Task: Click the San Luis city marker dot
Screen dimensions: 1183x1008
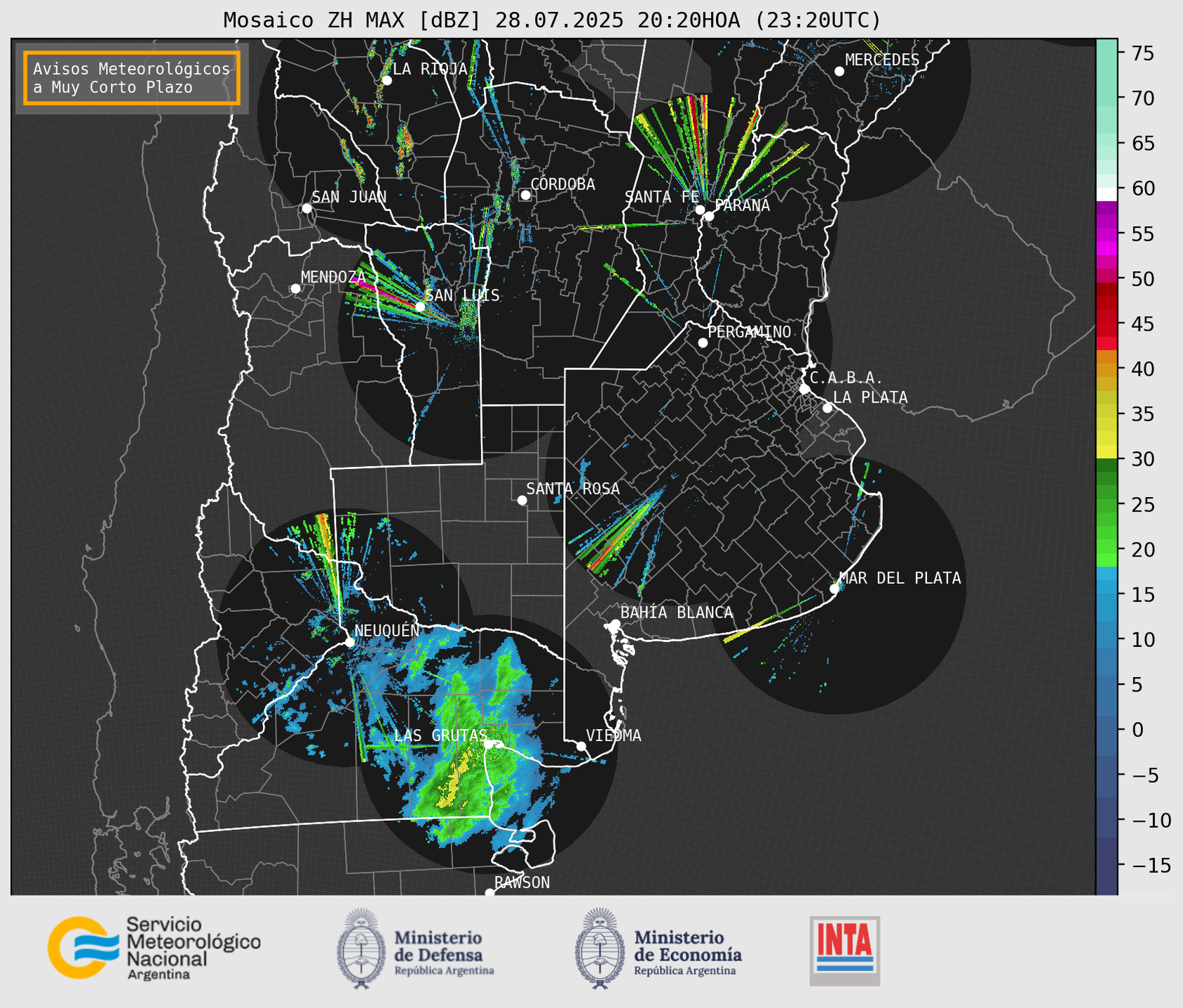Action: click(419, 306)
